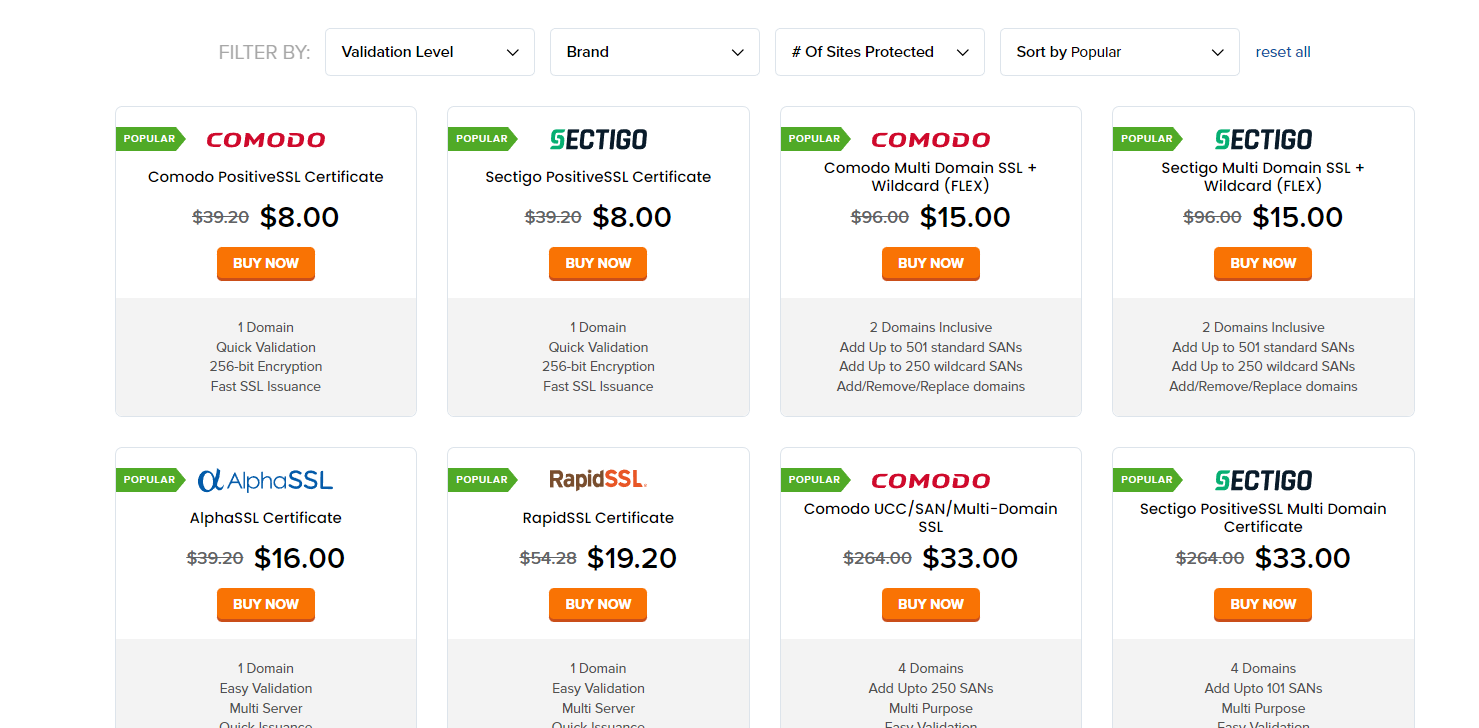Click the Comodo logo on UCC/SAN/Multi-Domain card
Screen dimensions: 1479x728
(931, 481)
